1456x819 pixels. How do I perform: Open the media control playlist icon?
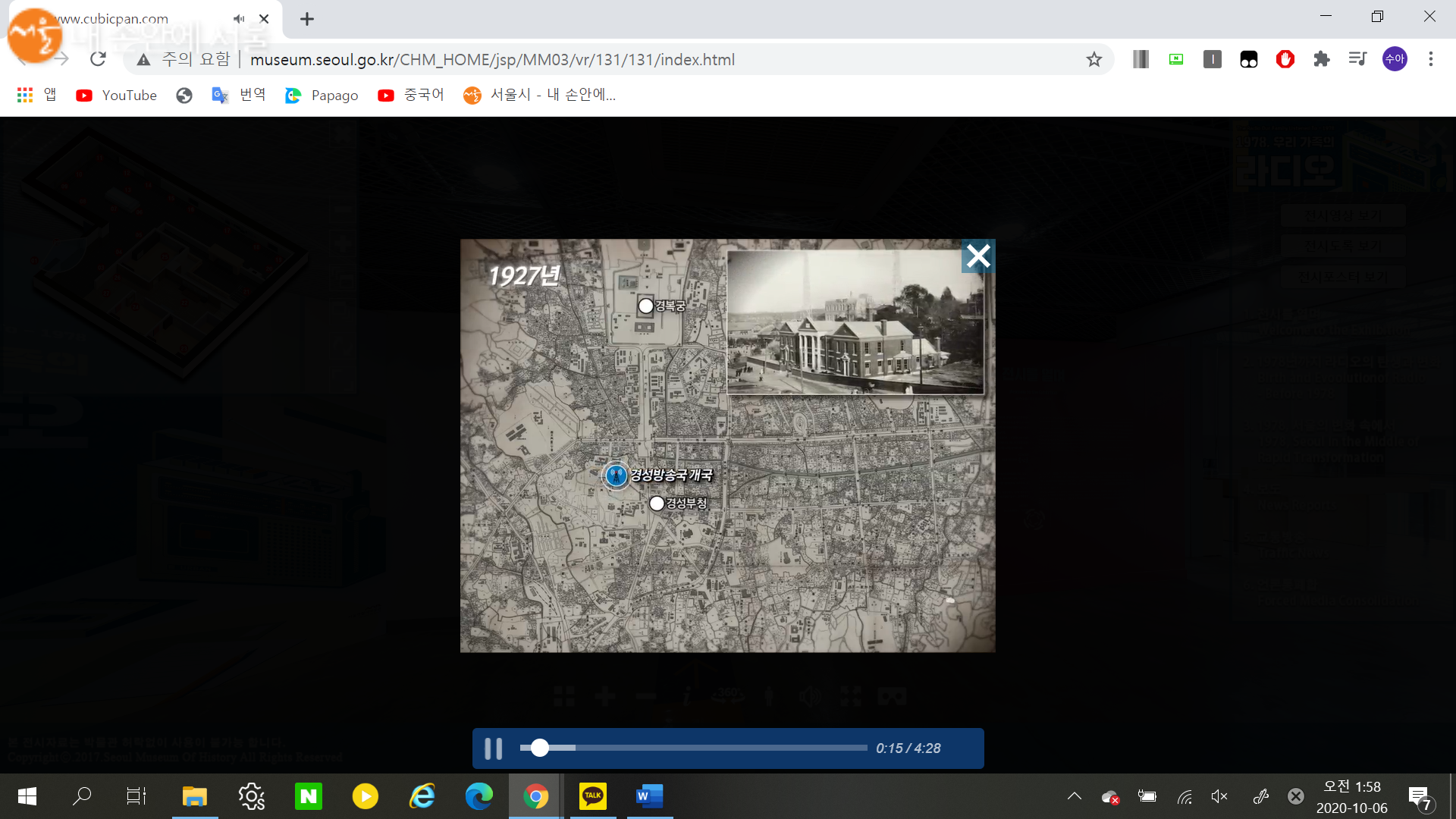click(1357, 59)
